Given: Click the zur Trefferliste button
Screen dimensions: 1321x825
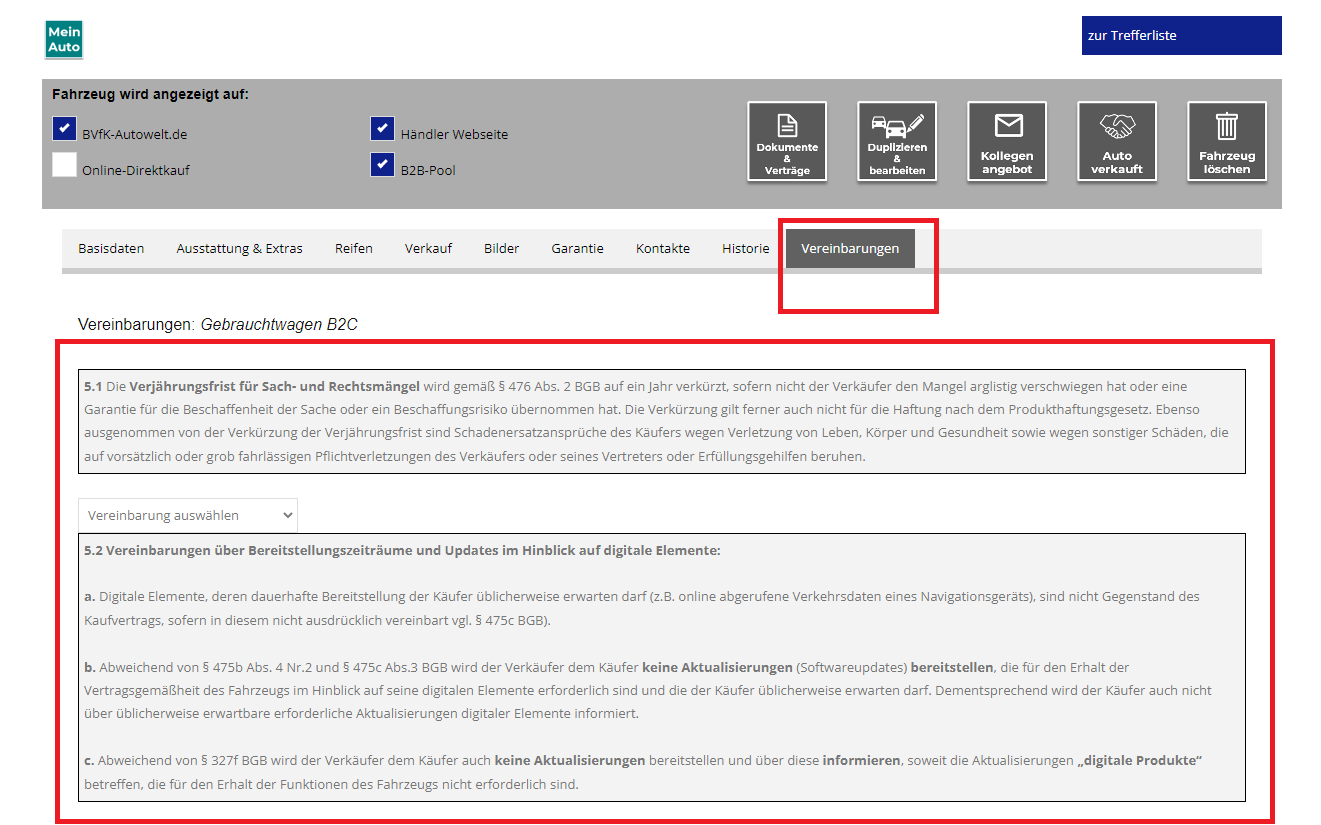Looking at the screenshot, I should pos(1182,35).
